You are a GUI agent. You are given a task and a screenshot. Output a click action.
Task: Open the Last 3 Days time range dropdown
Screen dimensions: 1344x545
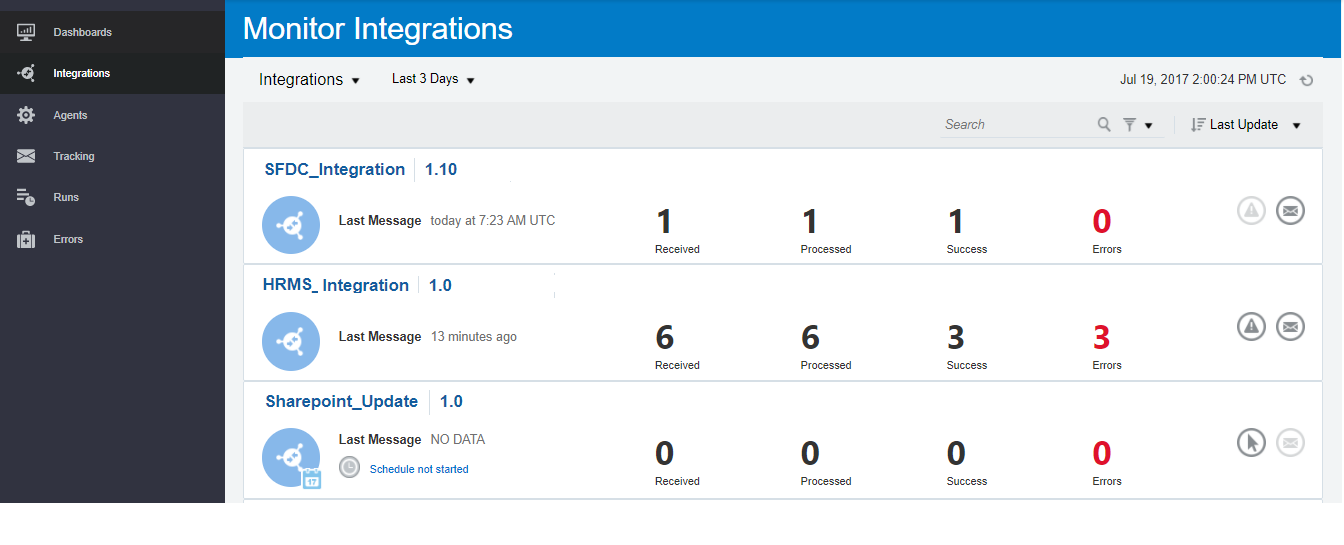(433, 79)
